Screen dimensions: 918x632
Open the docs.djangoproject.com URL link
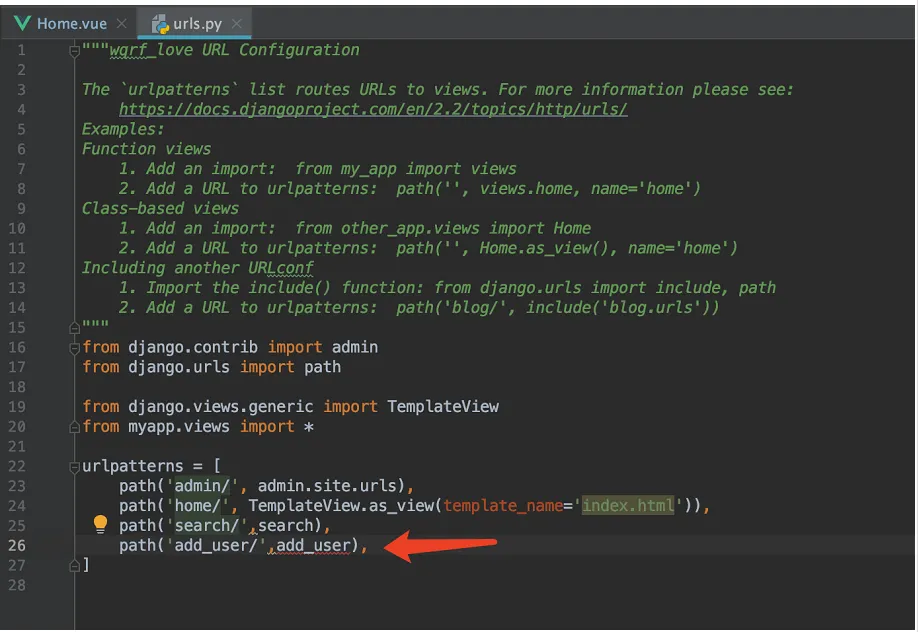[x=373, y=109]
